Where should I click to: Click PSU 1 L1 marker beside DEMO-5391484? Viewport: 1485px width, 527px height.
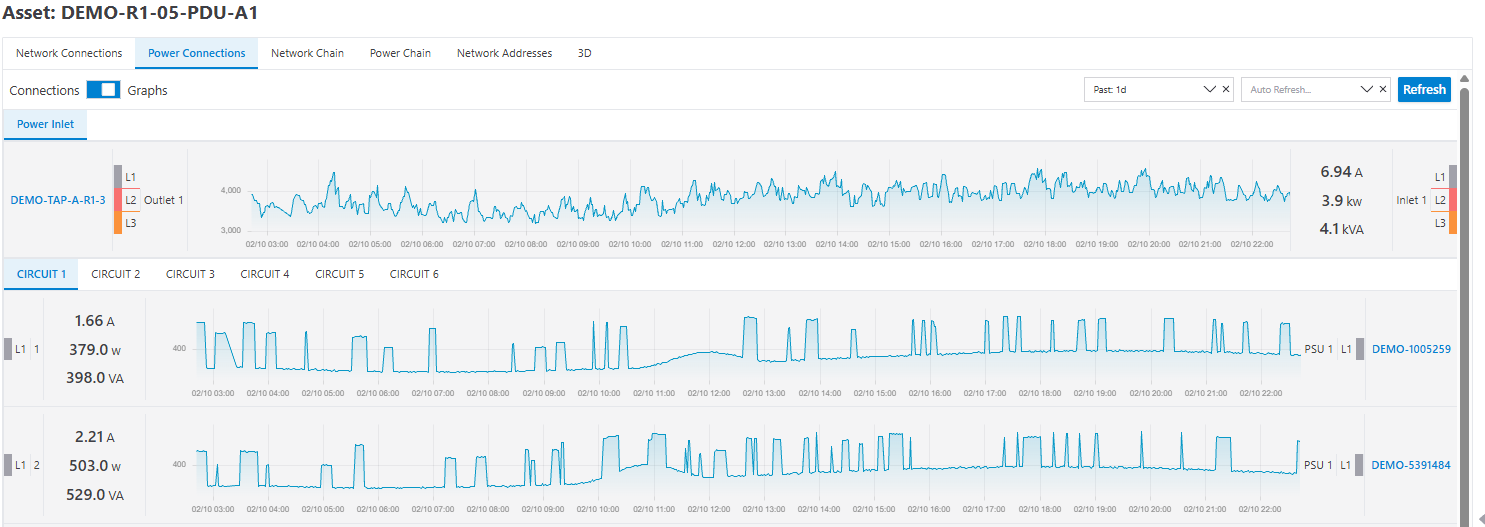[1334, 465]
